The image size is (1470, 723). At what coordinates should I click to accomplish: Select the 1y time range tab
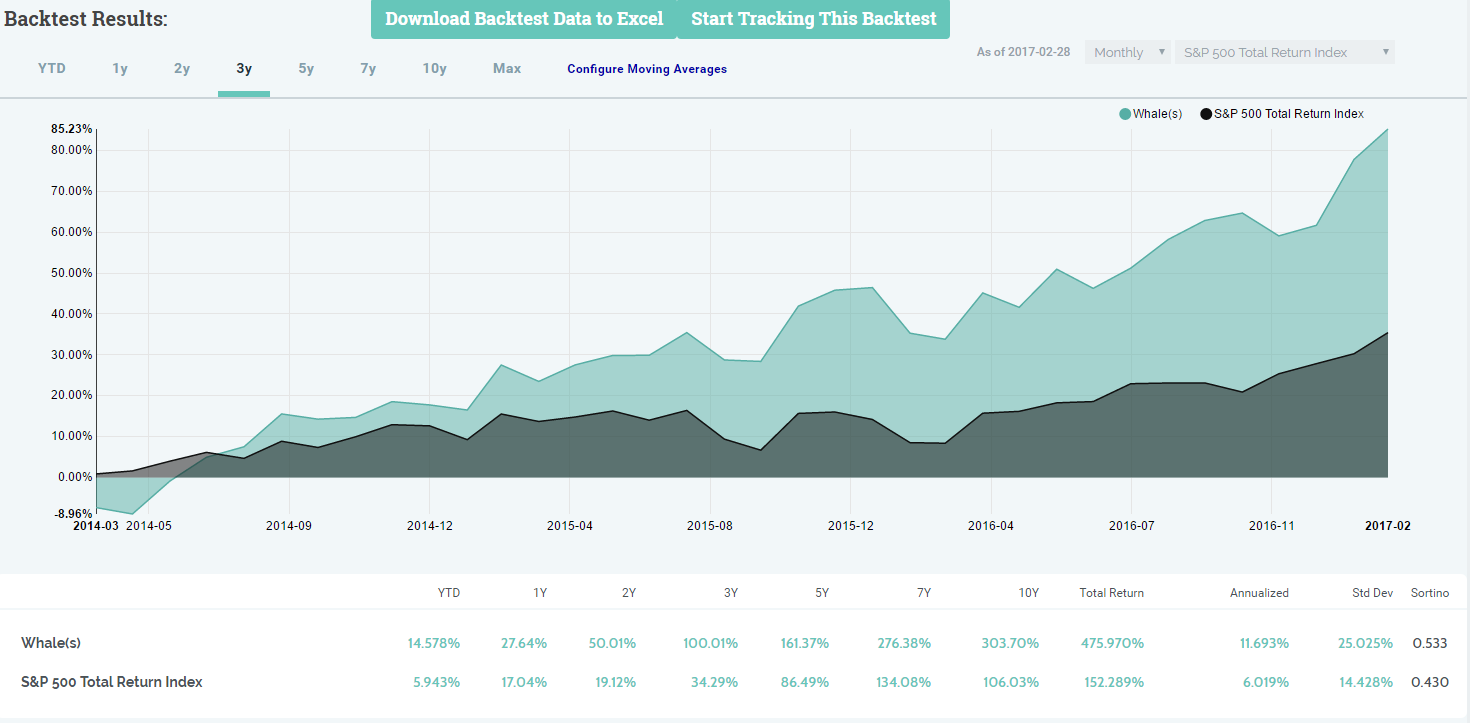(x=120, y=69)
